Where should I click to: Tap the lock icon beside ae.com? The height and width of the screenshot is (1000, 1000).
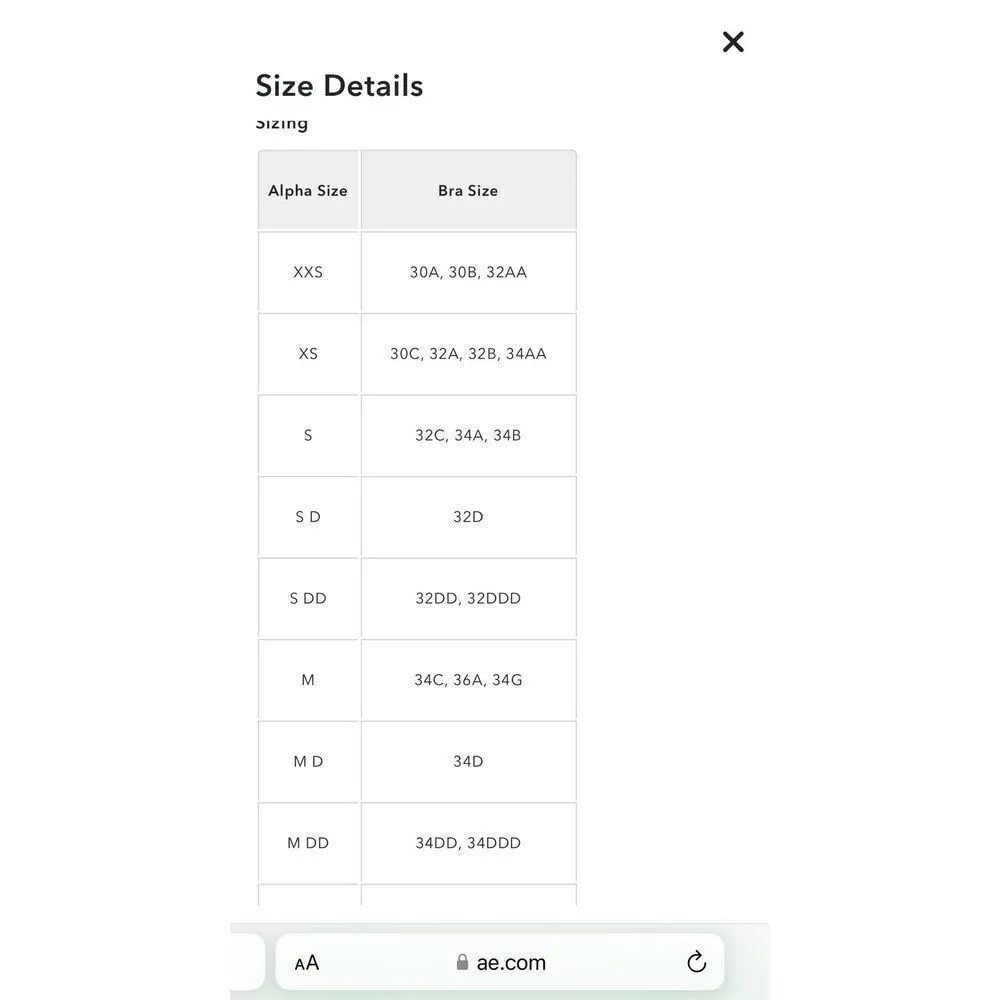[462, 963]
